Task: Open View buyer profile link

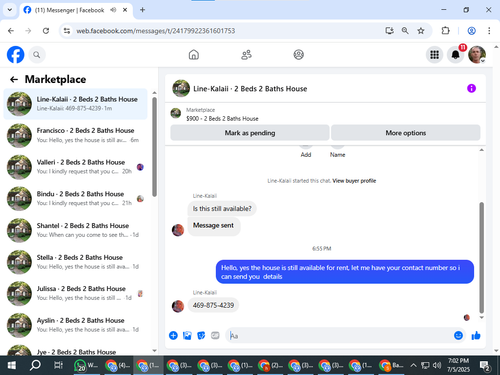Action: [x=354, y=181]
